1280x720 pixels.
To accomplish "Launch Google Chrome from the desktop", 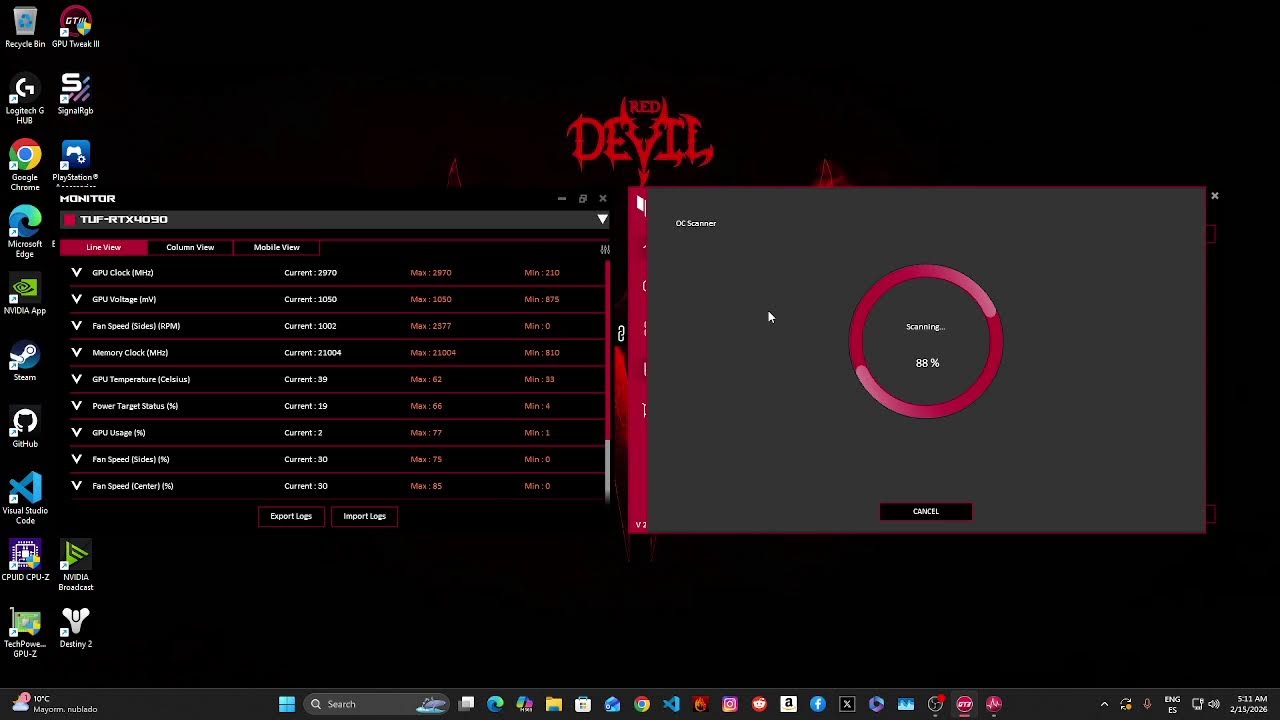I will 25,166.
